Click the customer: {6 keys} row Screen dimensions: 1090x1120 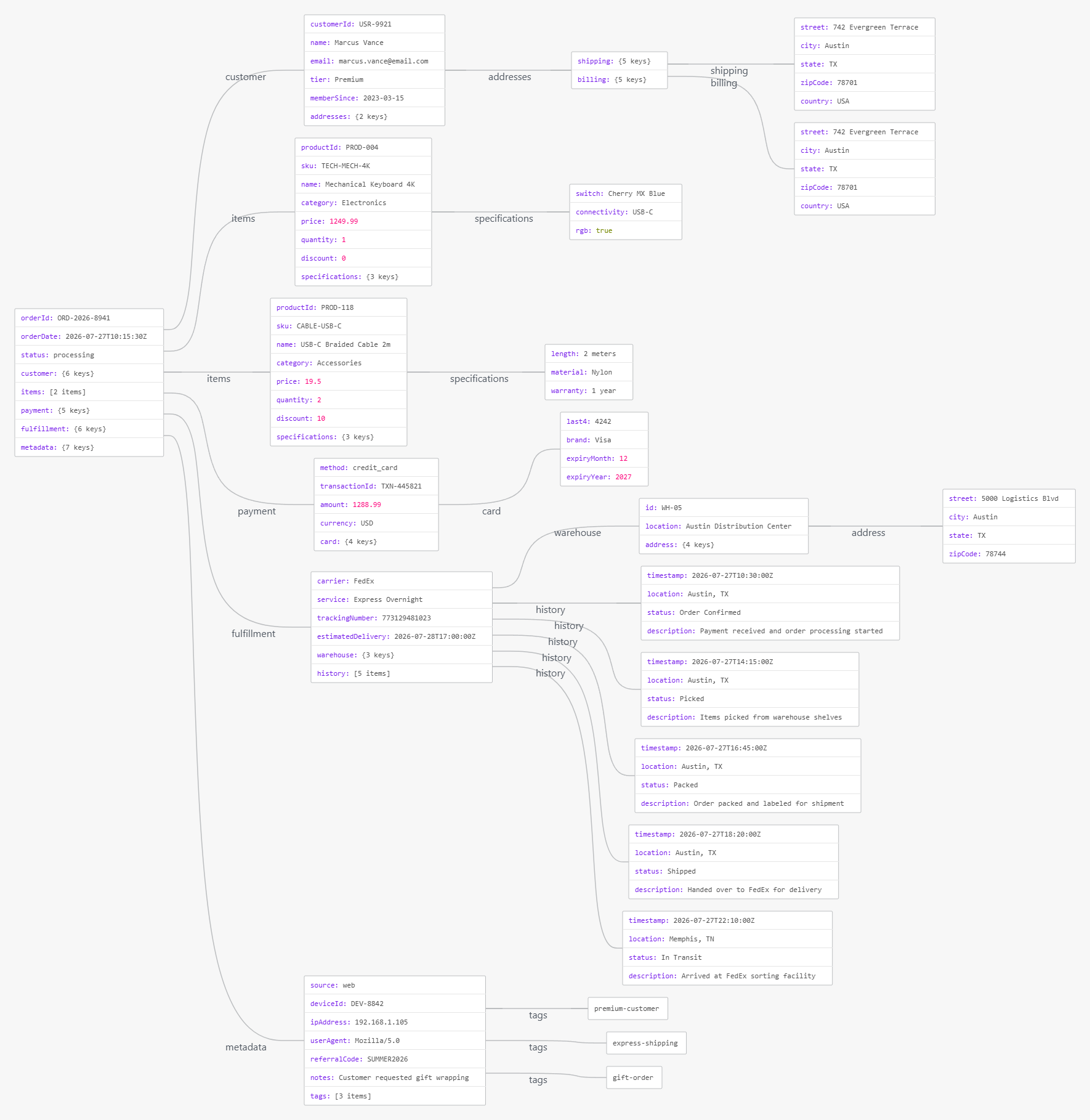click(x=89, y=373)
